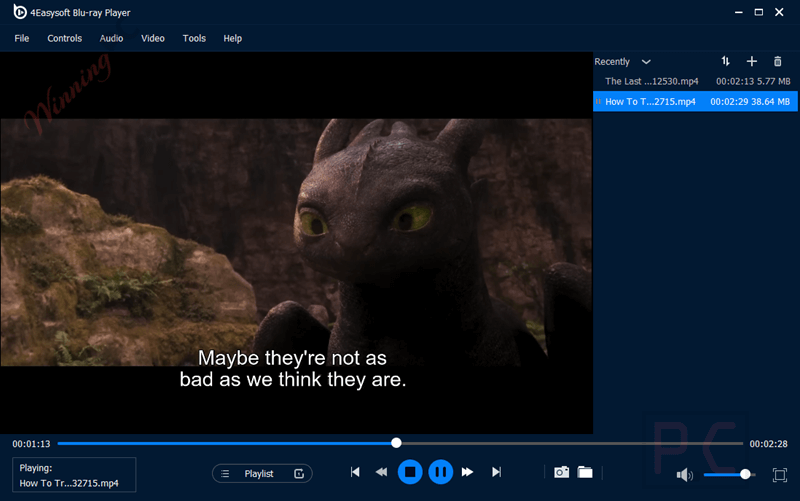800x501 pixels.
Task: Pause the playing video
Action: [441, 472]
